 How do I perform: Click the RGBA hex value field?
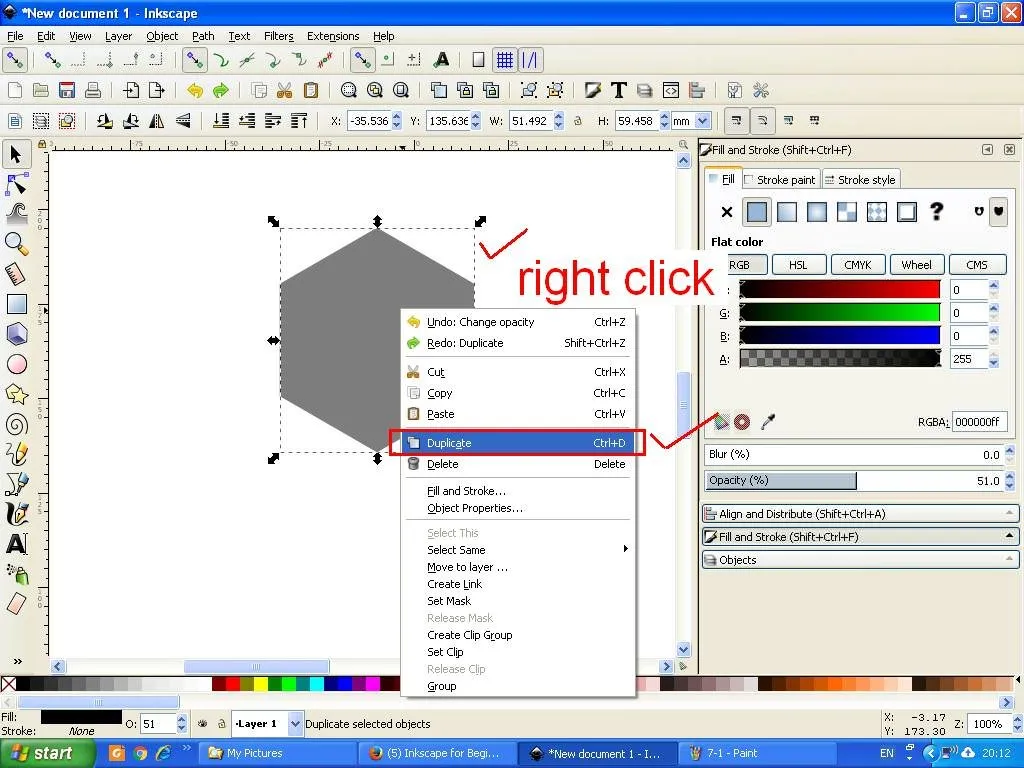[980, 422]
